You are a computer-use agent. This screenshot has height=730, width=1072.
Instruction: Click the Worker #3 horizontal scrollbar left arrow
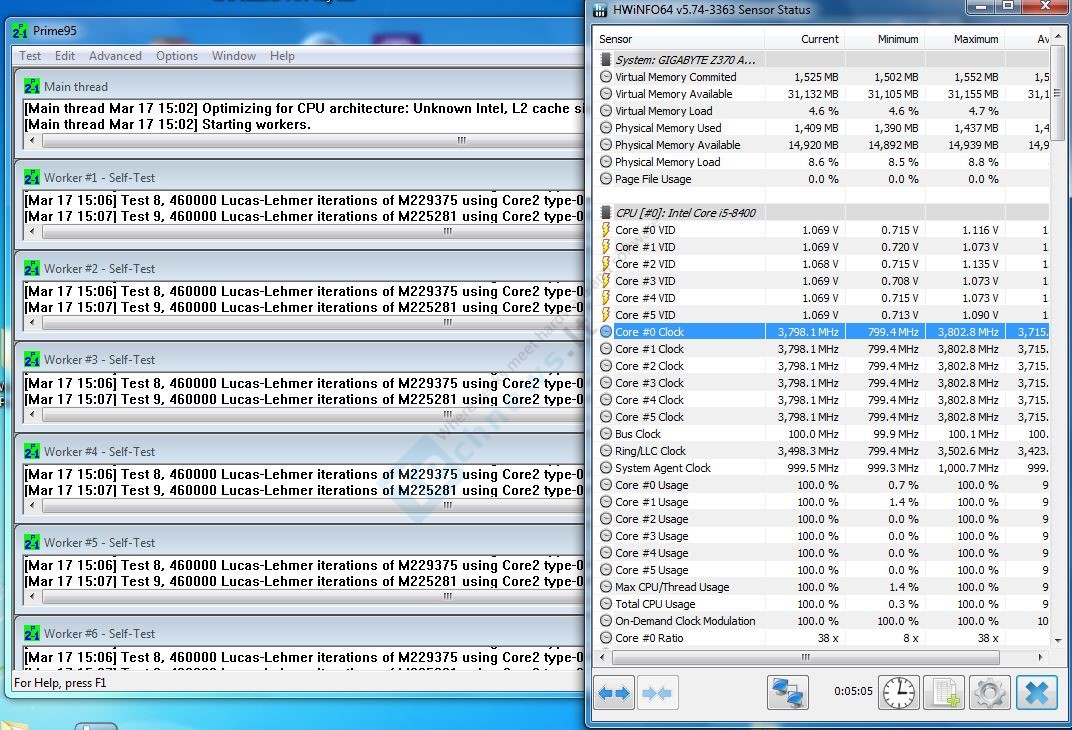[x=32, y=414]
